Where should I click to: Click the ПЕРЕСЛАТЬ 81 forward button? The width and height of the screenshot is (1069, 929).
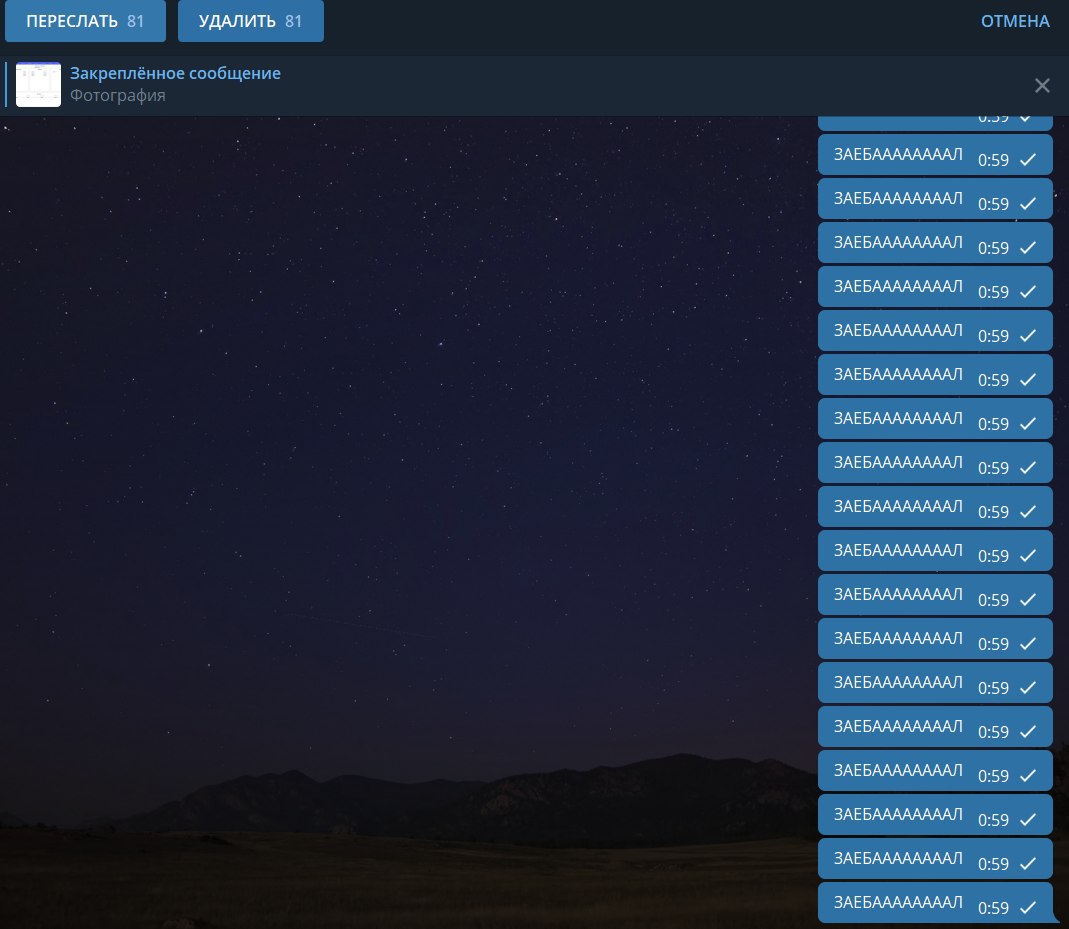[85, 21]
